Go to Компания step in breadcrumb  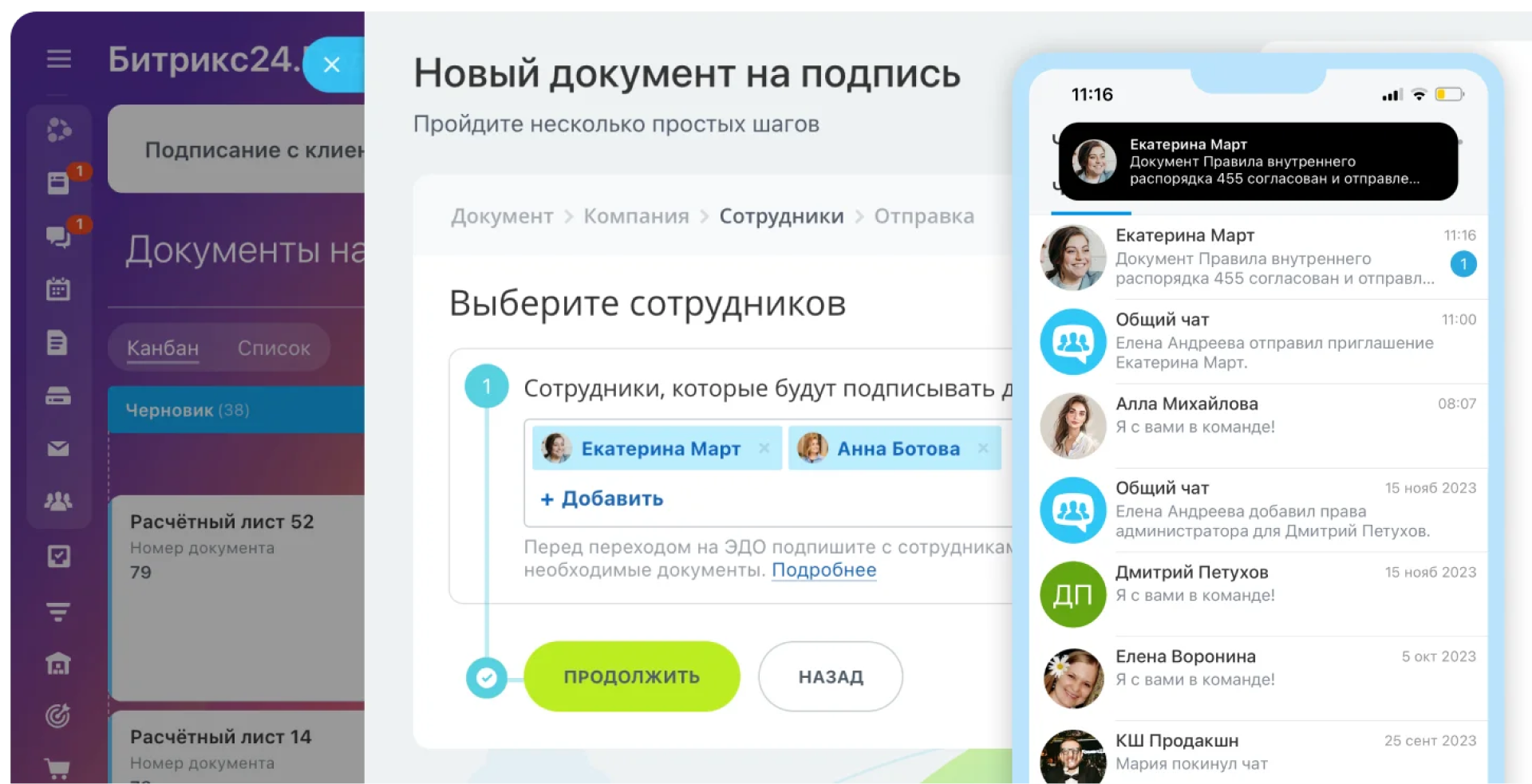[x=636, y=216]
